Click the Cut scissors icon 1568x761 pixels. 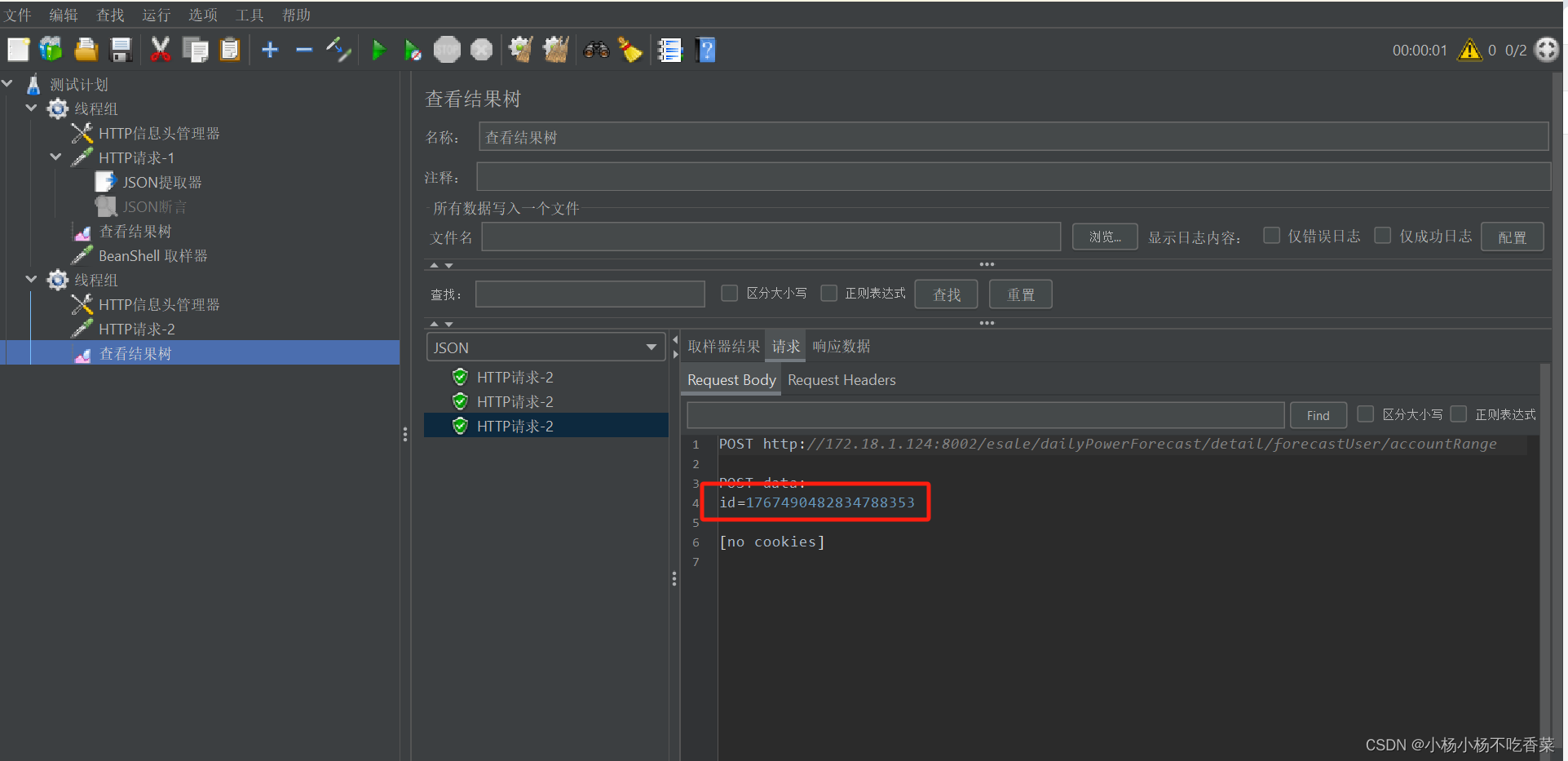click(x=160, y=50)
